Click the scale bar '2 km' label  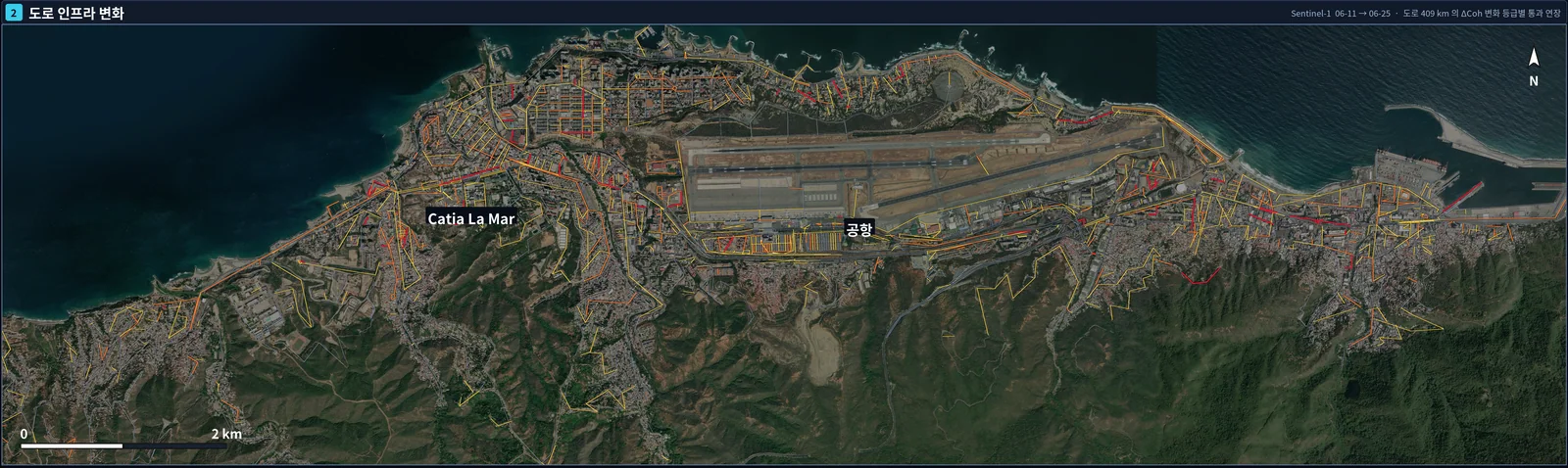tap(226, 434)
